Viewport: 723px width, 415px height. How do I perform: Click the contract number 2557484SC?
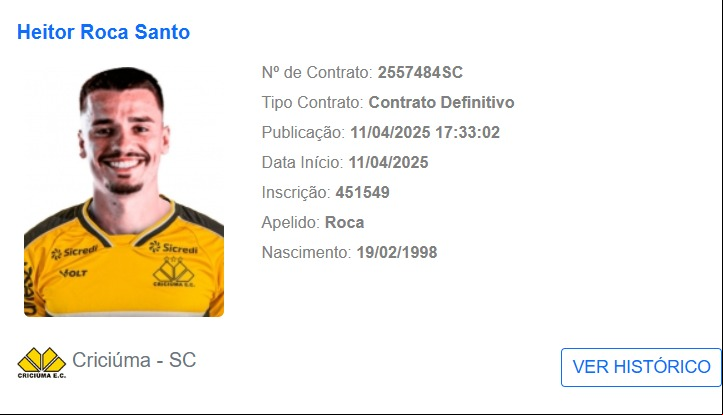[x=420, y=72]
